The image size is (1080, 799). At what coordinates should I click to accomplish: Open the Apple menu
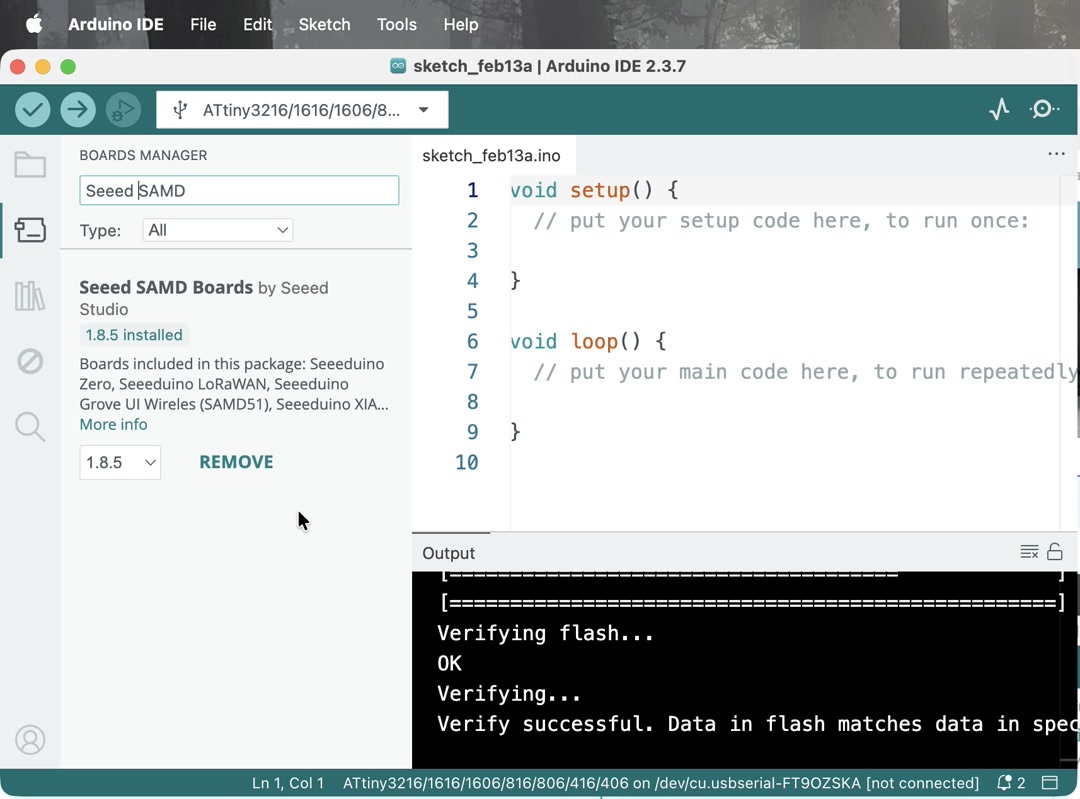[34, 24]
